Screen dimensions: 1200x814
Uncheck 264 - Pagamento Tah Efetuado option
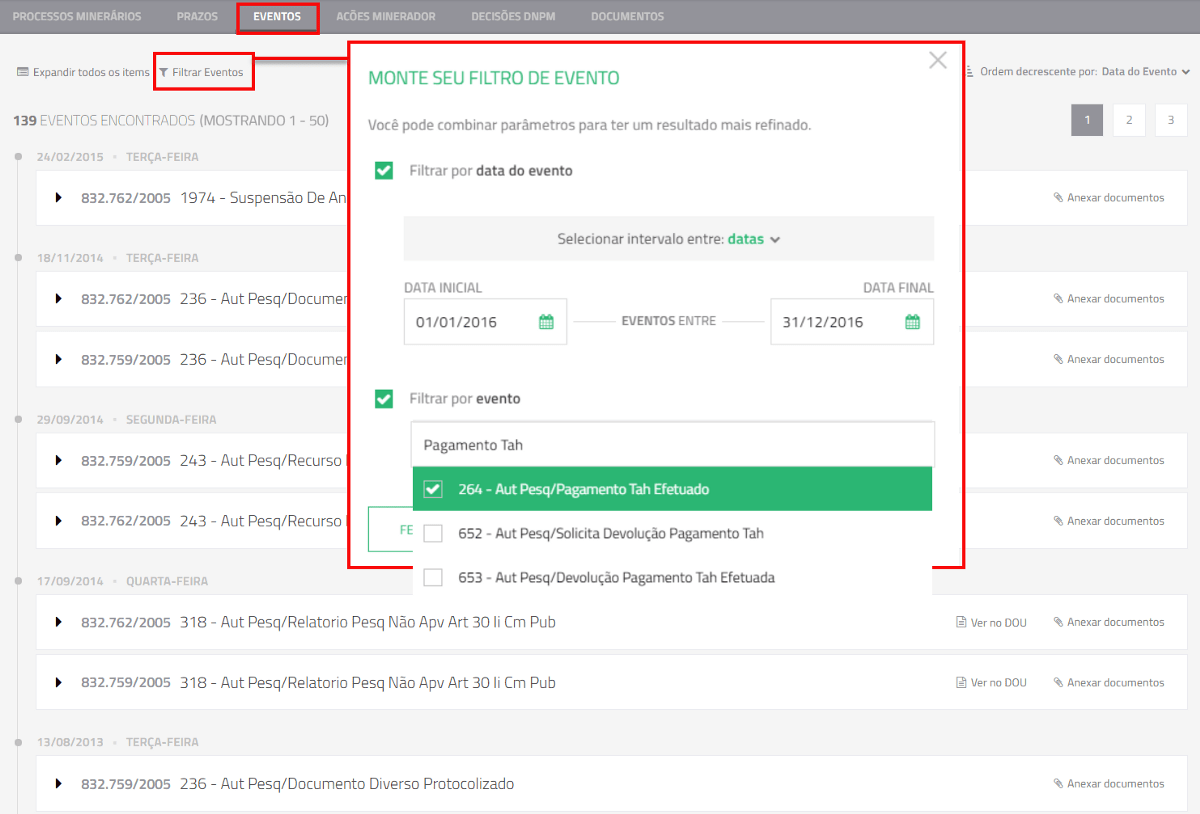[x=433, y=490]
